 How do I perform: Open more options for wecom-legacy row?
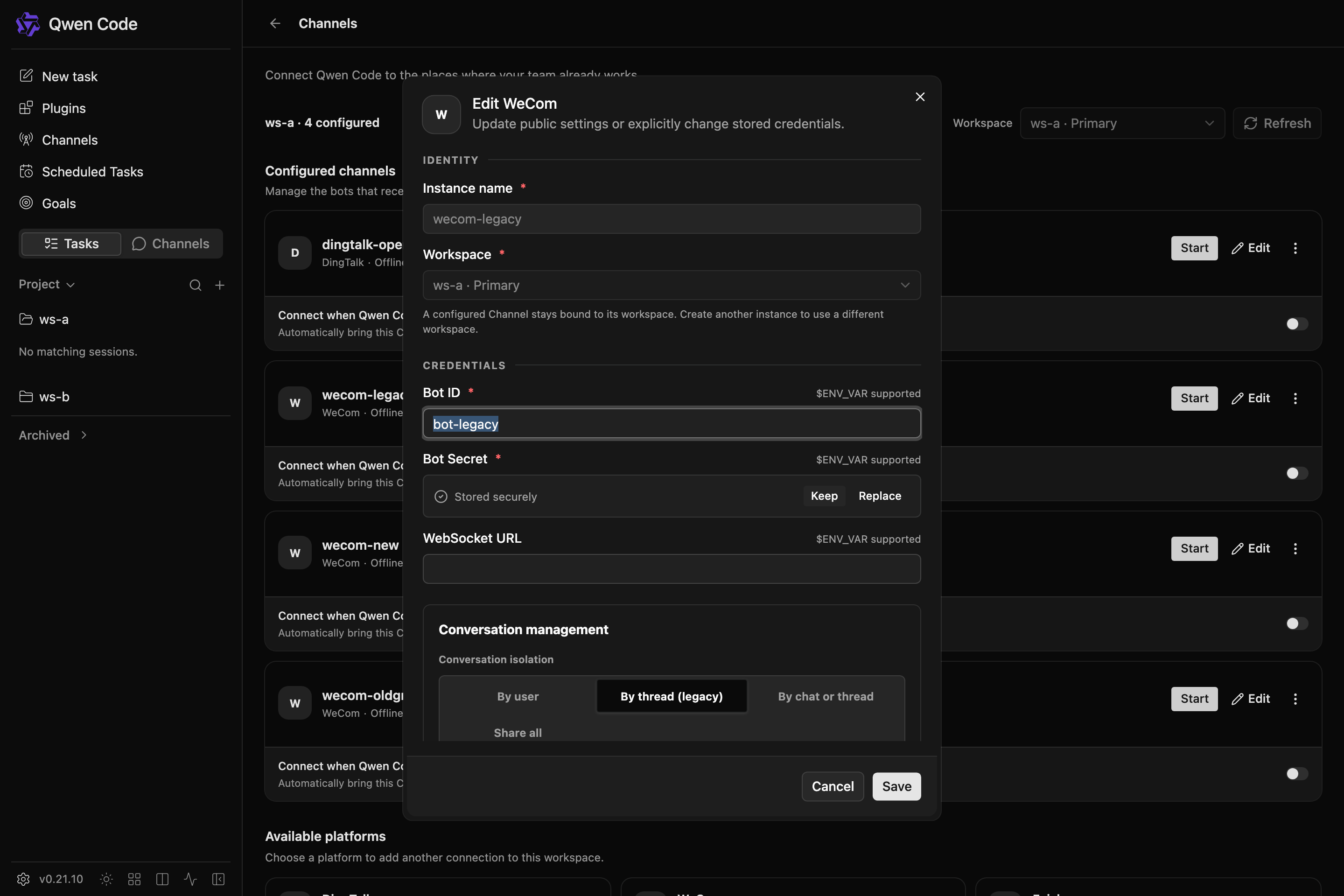point(1295,398)
